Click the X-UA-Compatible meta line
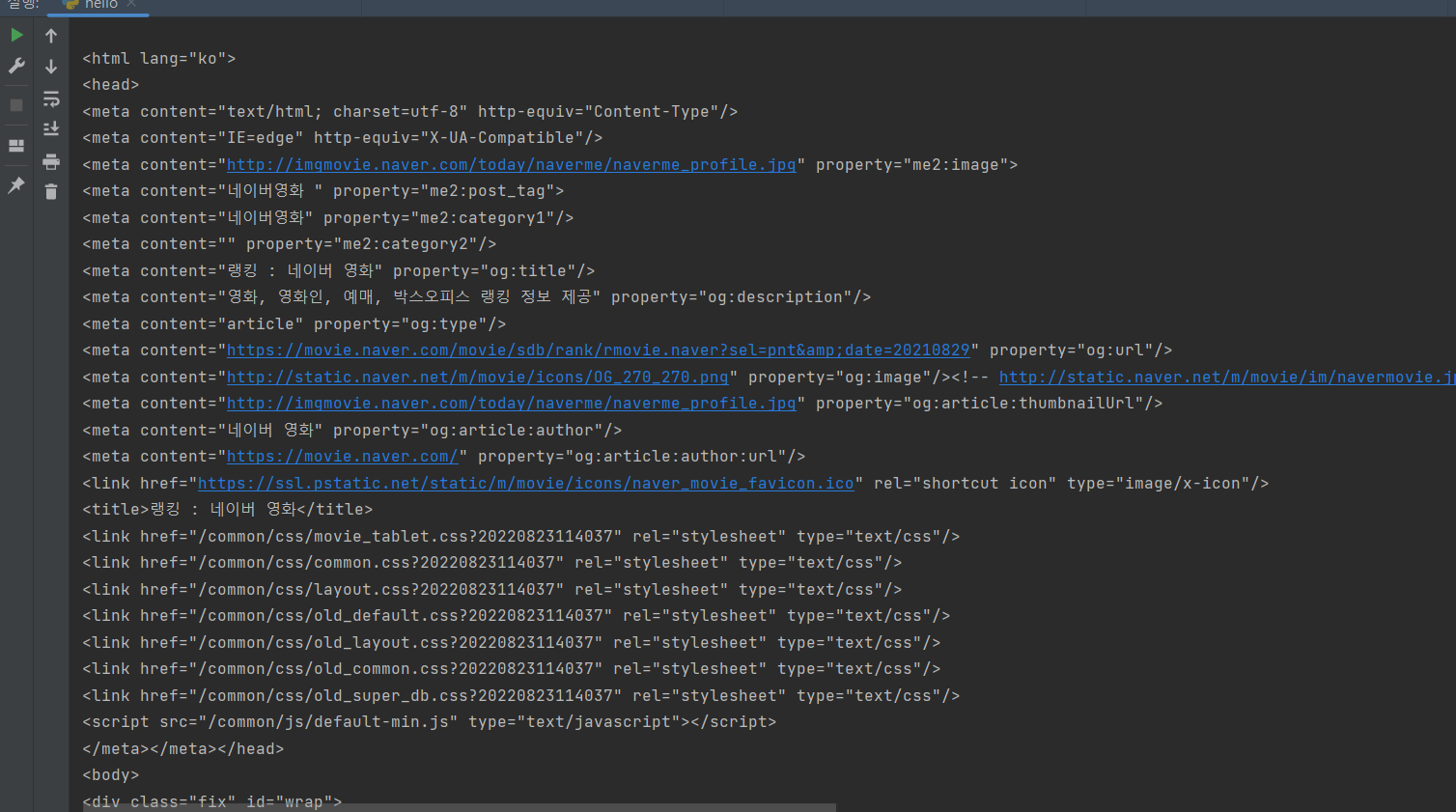 pyautogui.click(x=343, y=138)
